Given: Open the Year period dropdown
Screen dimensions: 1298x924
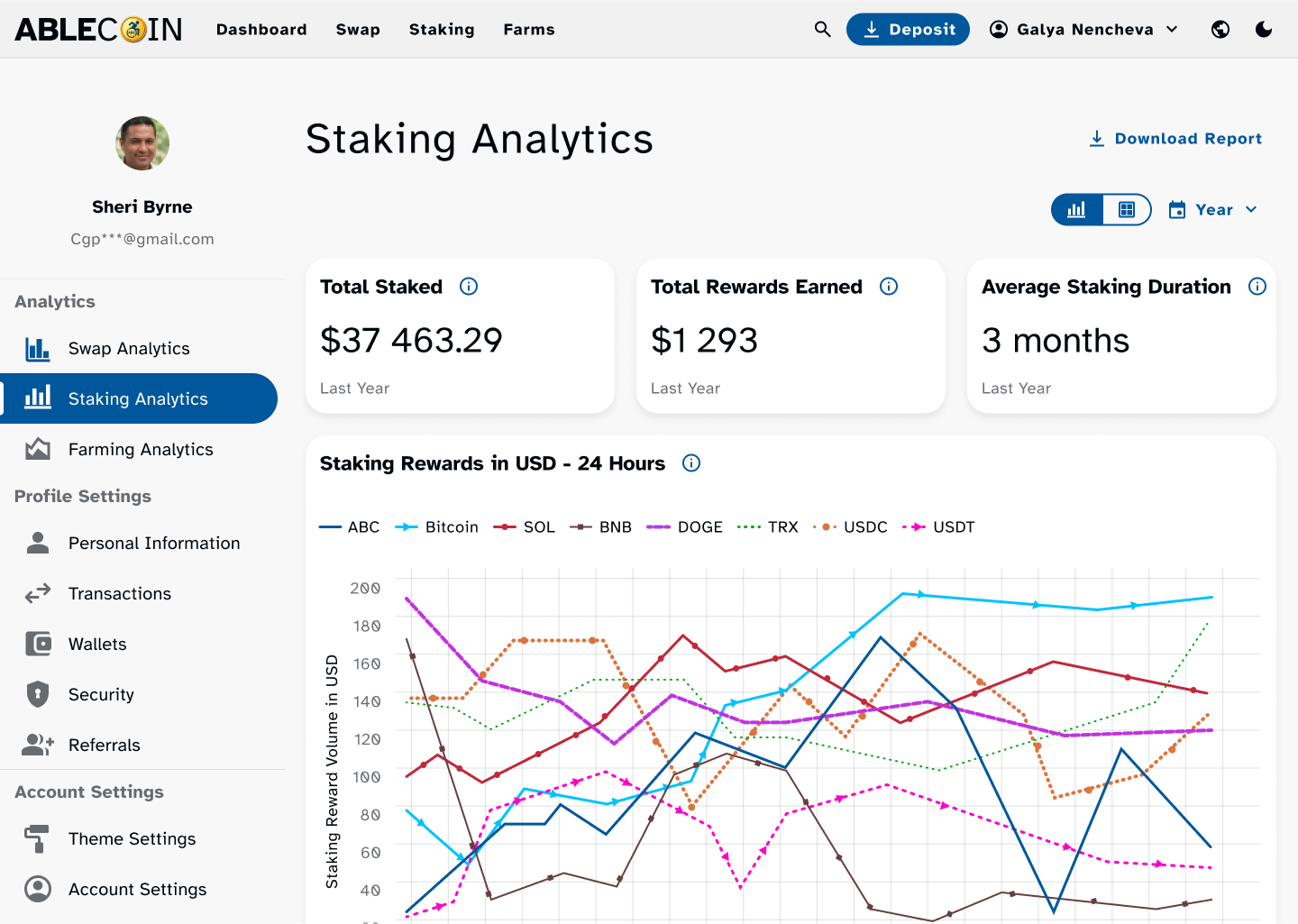Looking at the screenshot, I should click(x=1212, y=209).
